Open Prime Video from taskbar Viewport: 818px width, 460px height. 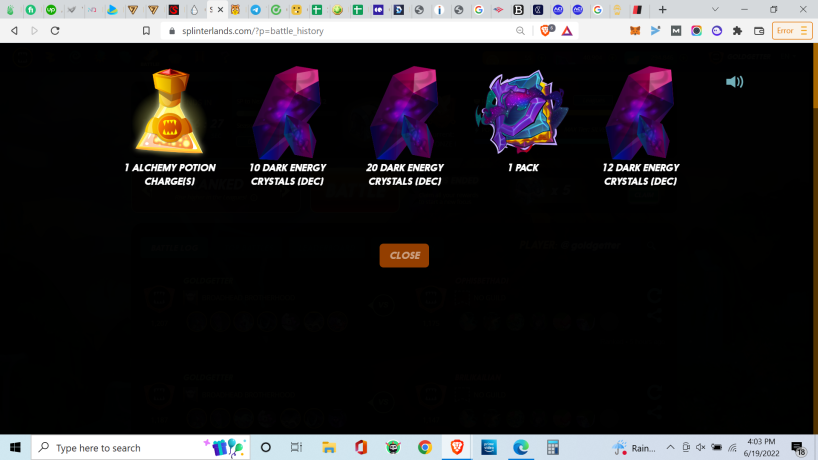(x=489, y=447)
